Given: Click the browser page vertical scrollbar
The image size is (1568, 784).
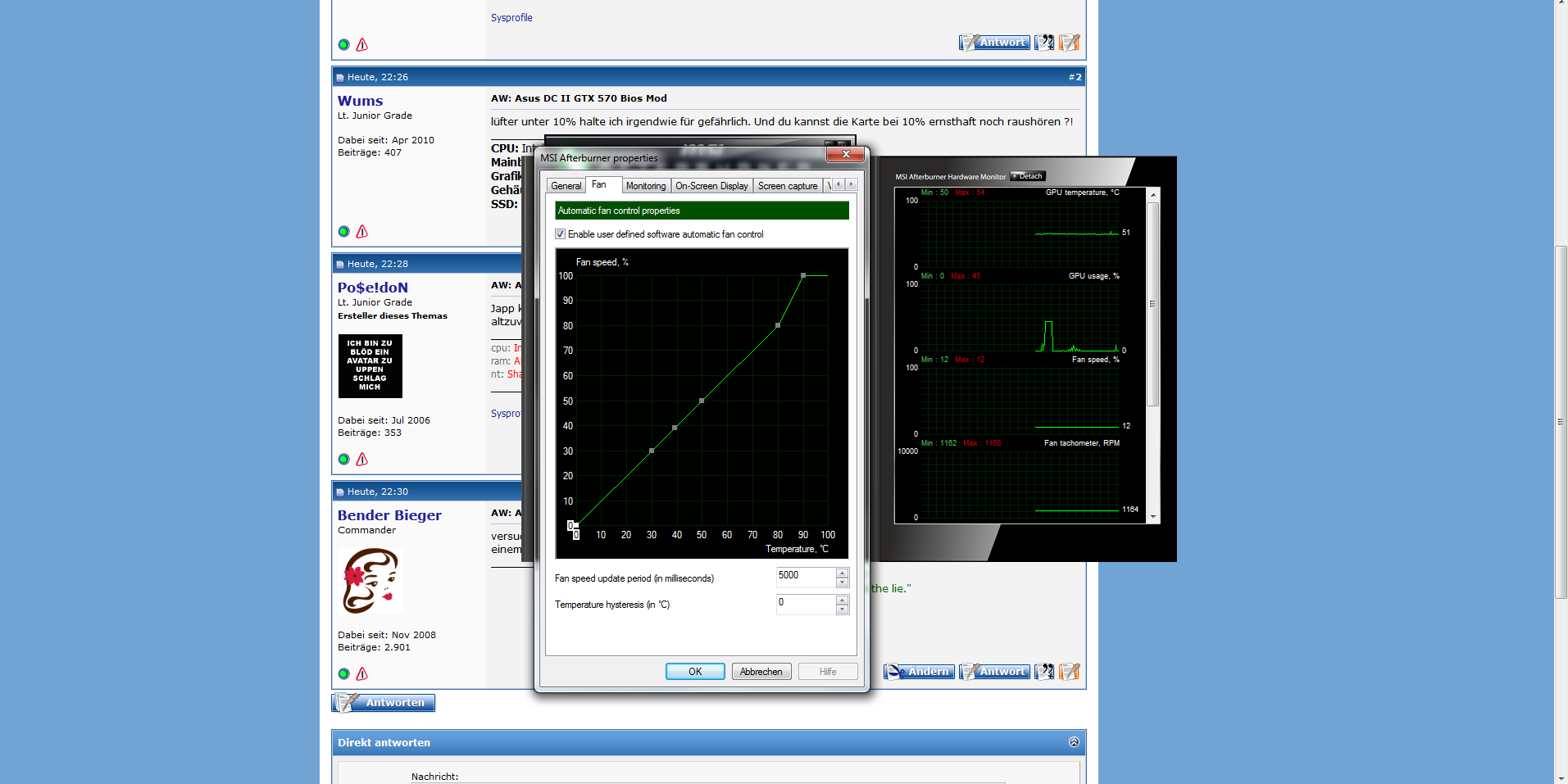Looking at the screenshot, I should pyautogui.click(x=1561, y=421).
